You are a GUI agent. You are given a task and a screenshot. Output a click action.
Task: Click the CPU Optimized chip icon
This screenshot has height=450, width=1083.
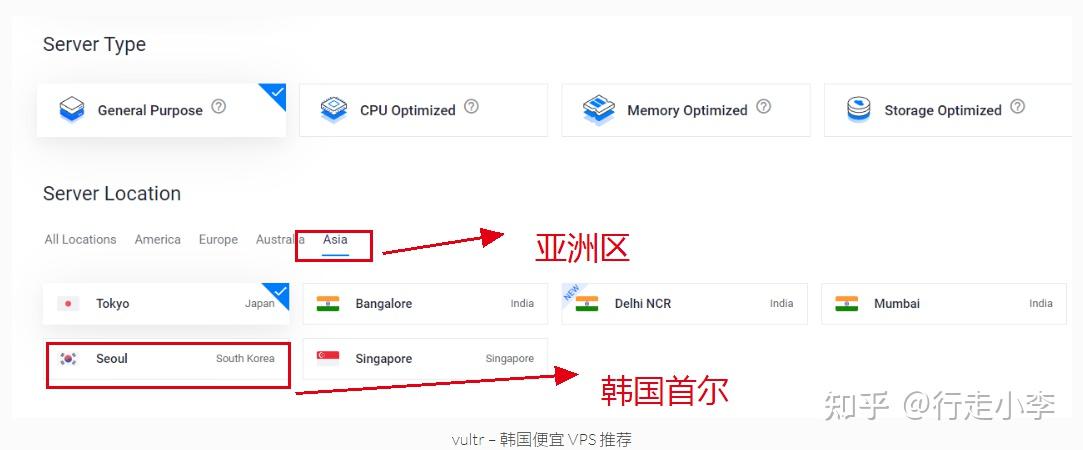pyautogui.click(x=334, y=110)
